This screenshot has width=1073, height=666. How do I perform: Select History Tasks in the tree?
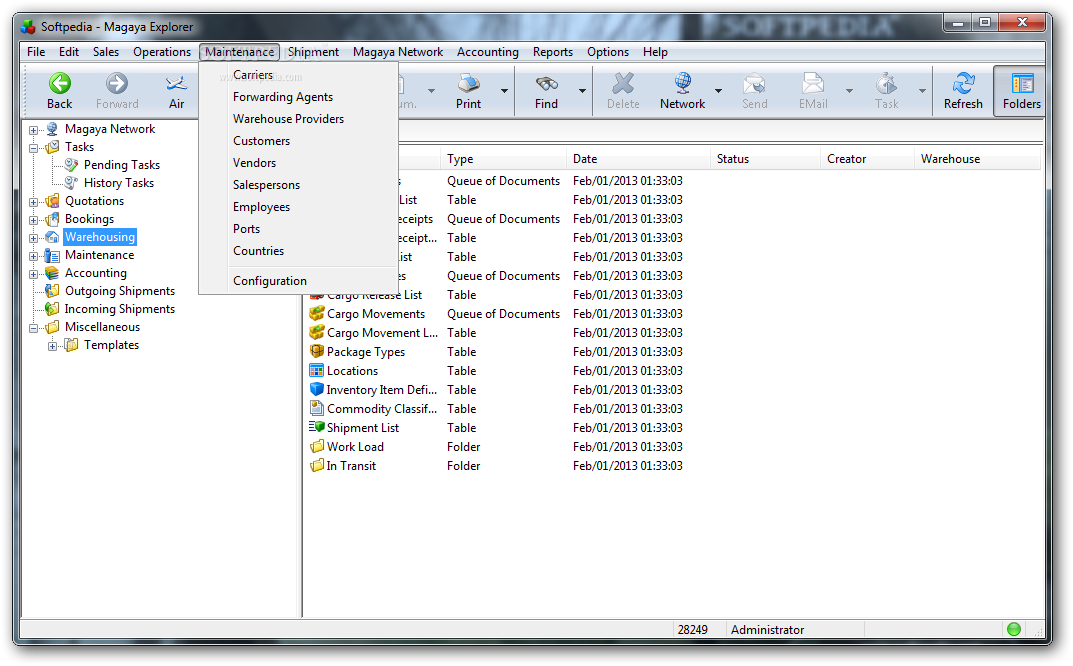pyautogui.click(x=119, y=183)
